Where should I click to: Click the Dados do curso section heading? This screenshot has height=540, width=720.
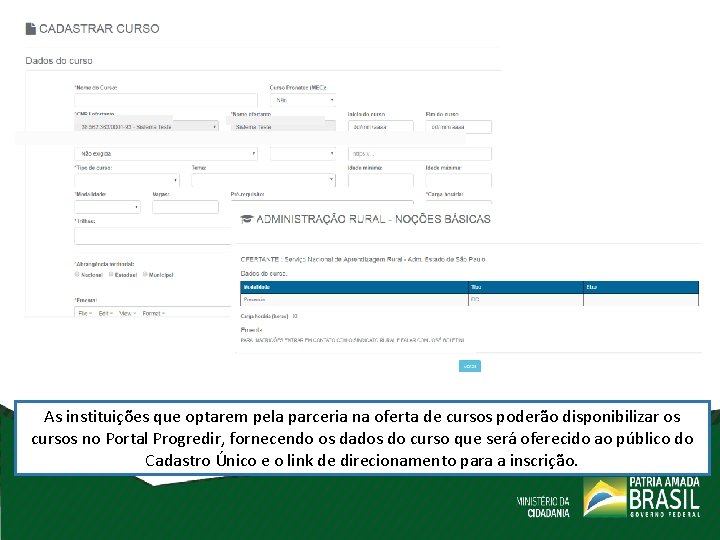[59, 61]
